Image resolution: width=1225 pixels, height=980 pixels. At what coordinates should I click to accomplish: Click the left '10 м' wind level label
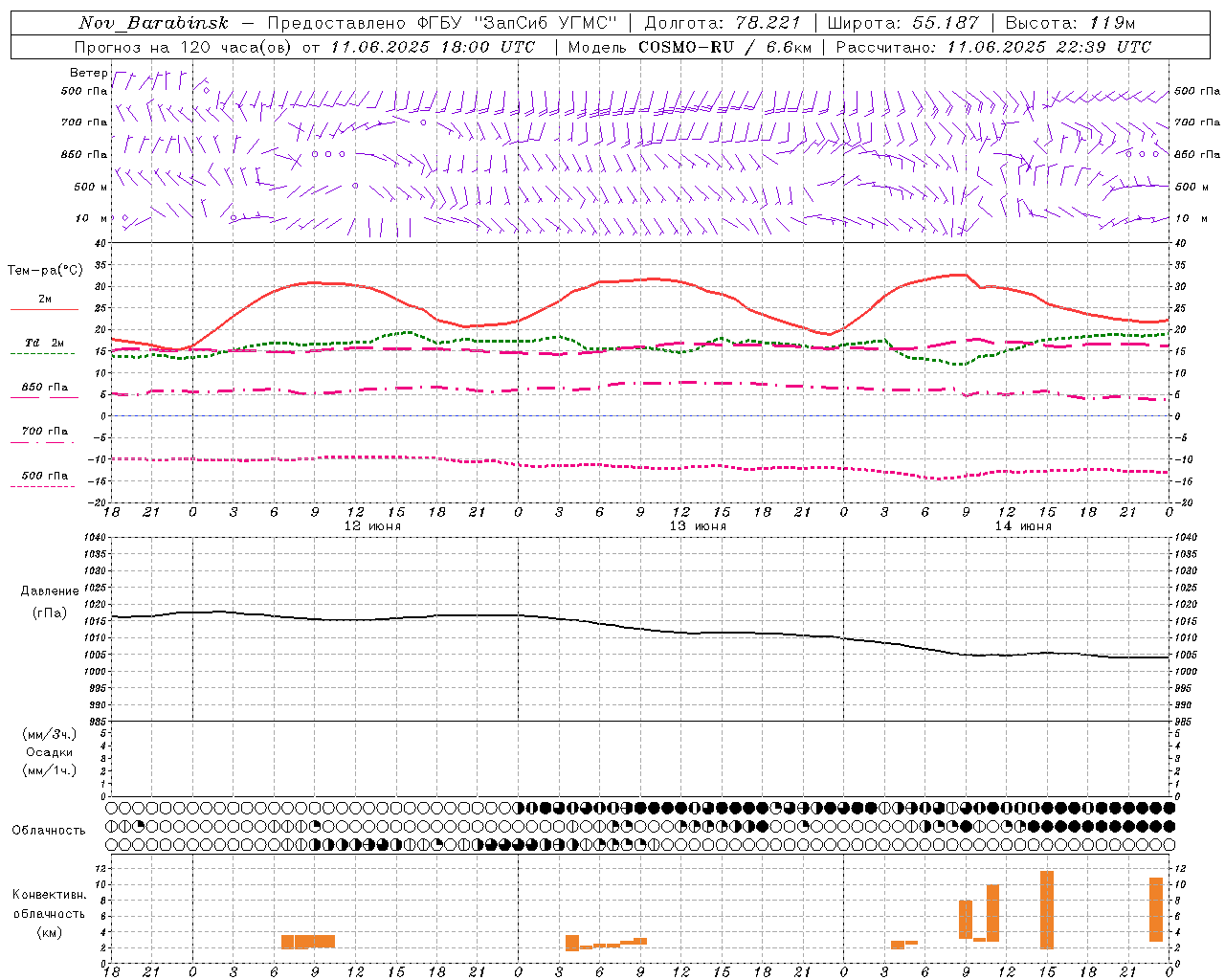[91, 218]
